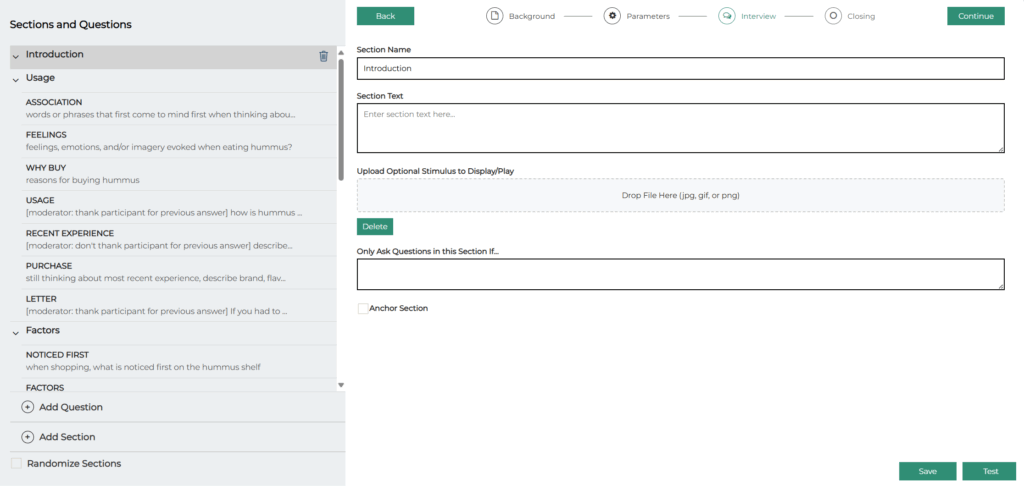The width and height of the screenshot is (1024, 496).
Task: Save the interview guide
Action: click(x=927, y=471)
